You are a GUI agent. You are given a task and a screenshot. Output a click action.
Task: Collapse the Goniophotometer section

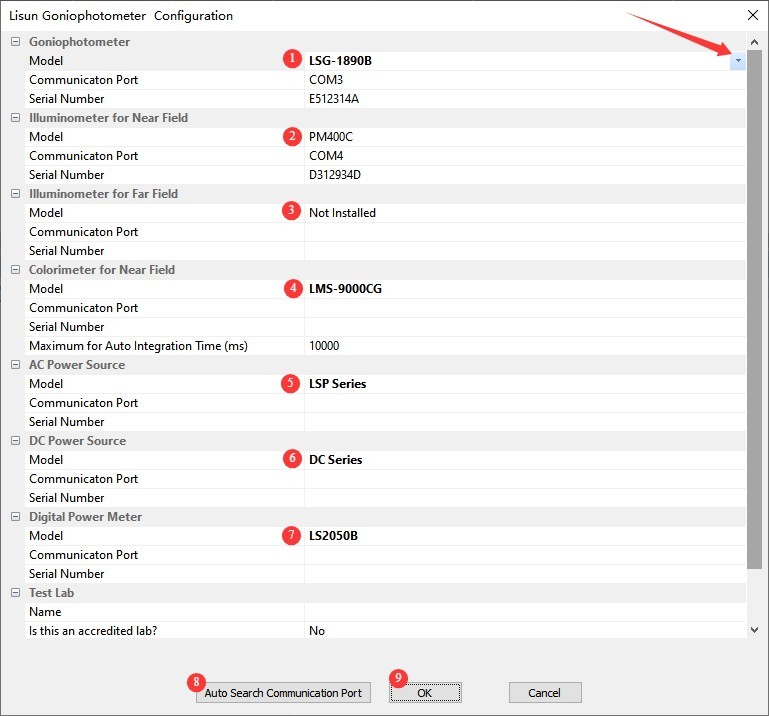pos(16,42)
